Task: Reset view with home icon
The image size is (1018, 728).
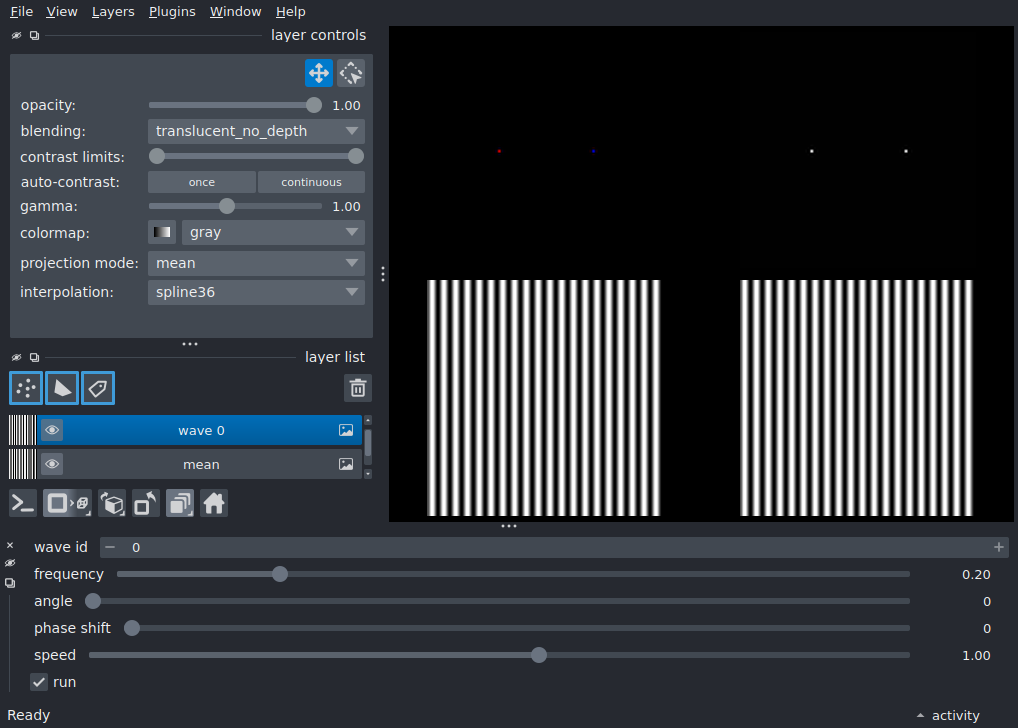Action: [214, 503]
